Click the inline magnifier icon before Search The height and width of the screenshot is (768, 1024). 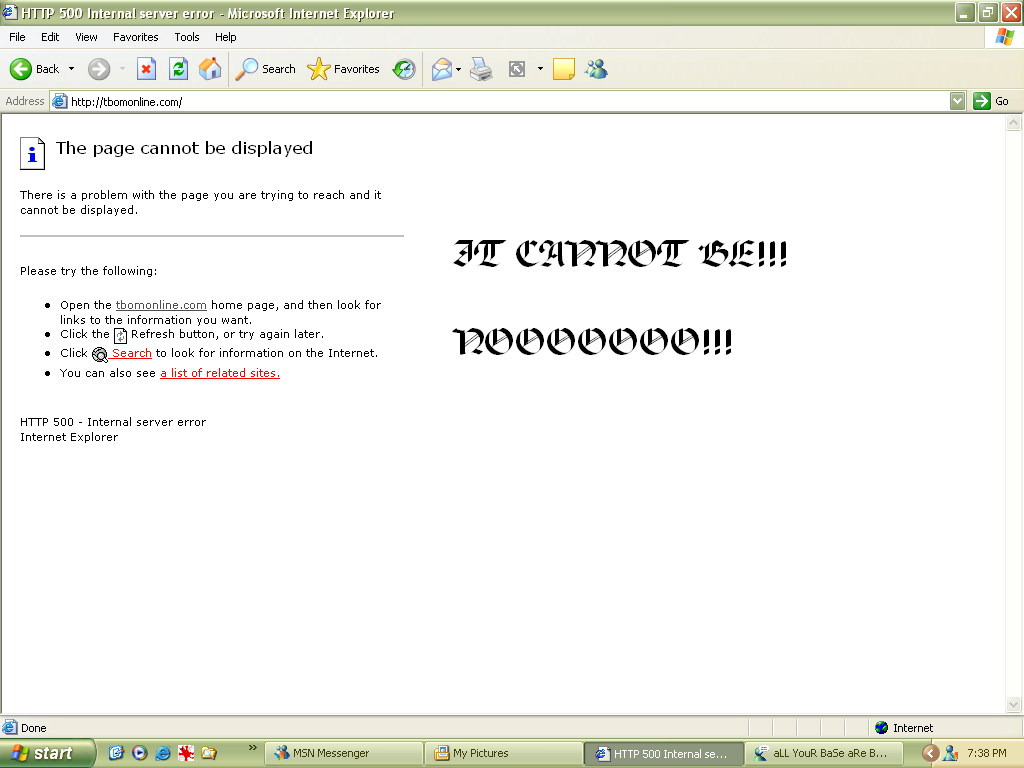(100, 355)
